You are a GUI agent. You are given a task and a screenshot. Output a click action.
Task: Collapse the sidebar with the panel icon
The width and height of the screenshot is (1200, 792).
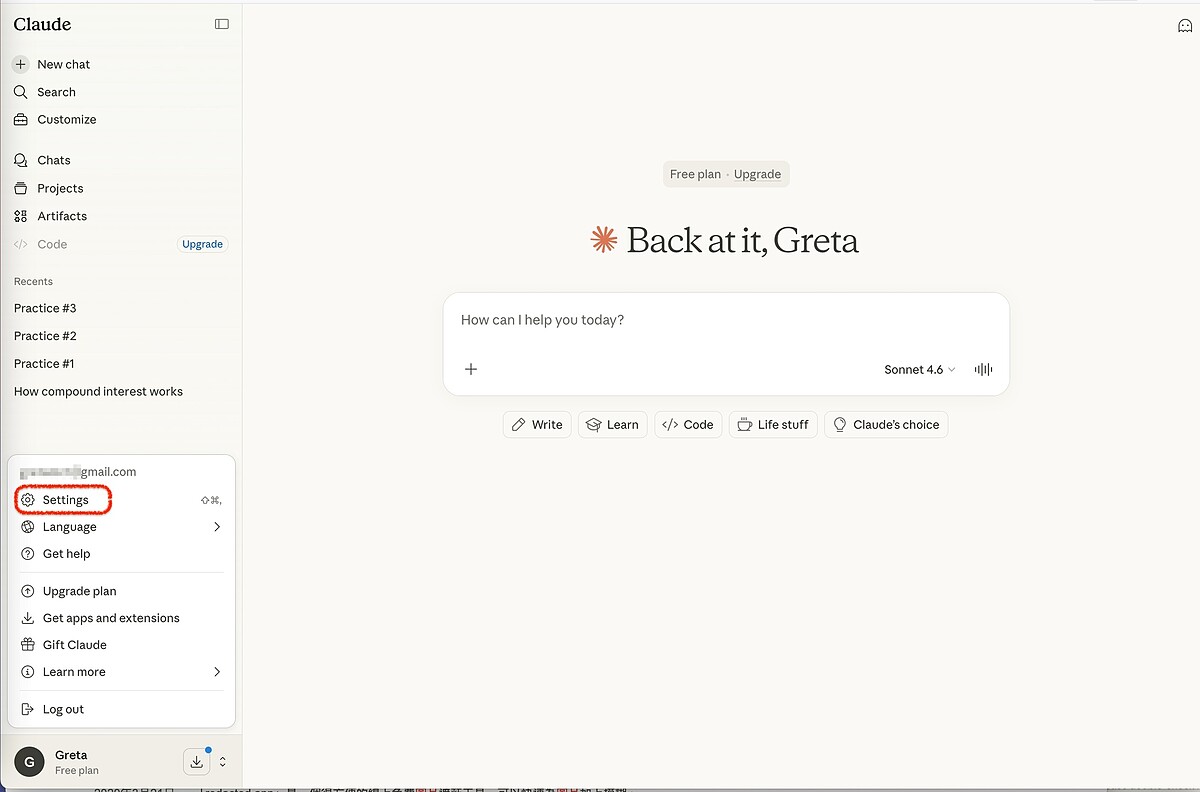222,24
